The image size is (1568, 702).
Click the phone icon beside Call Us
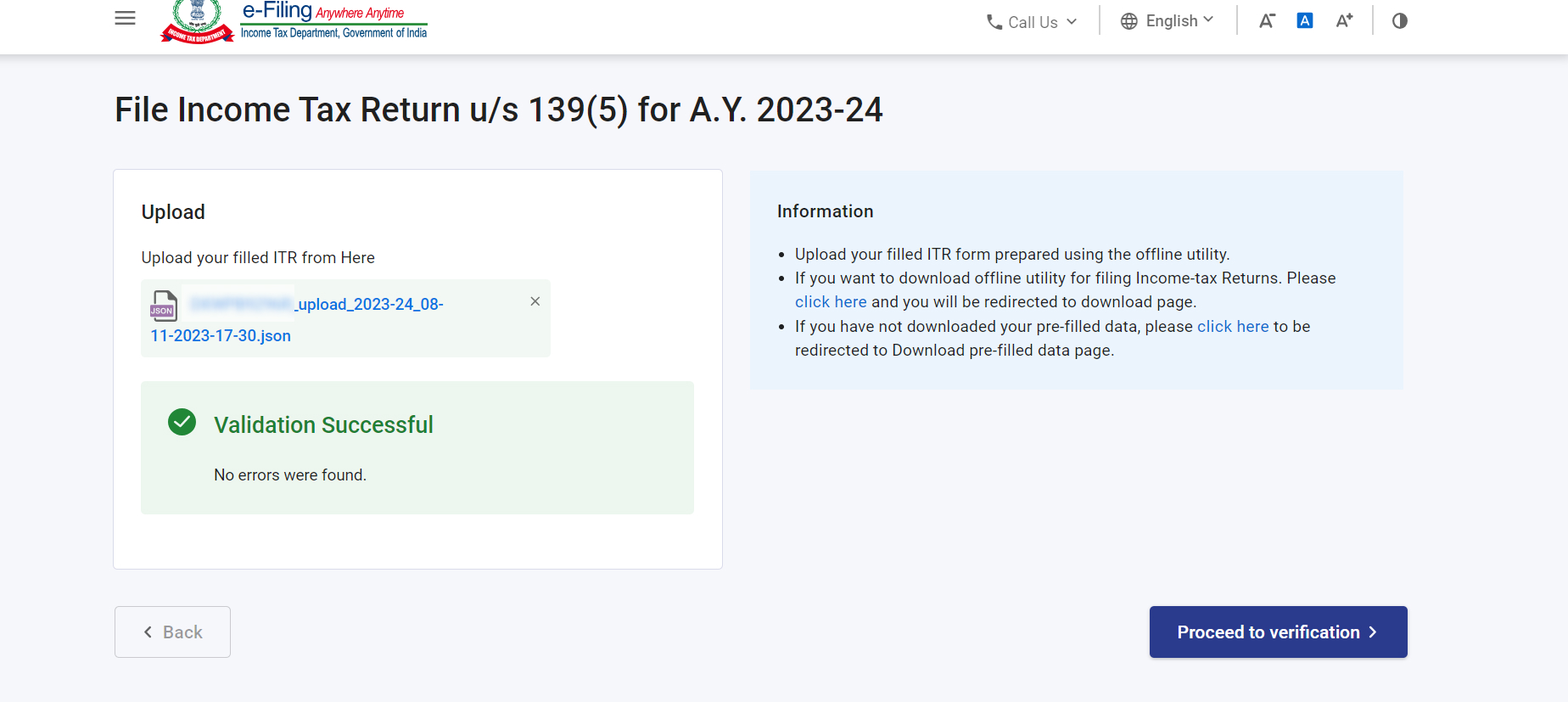point(994,22)
